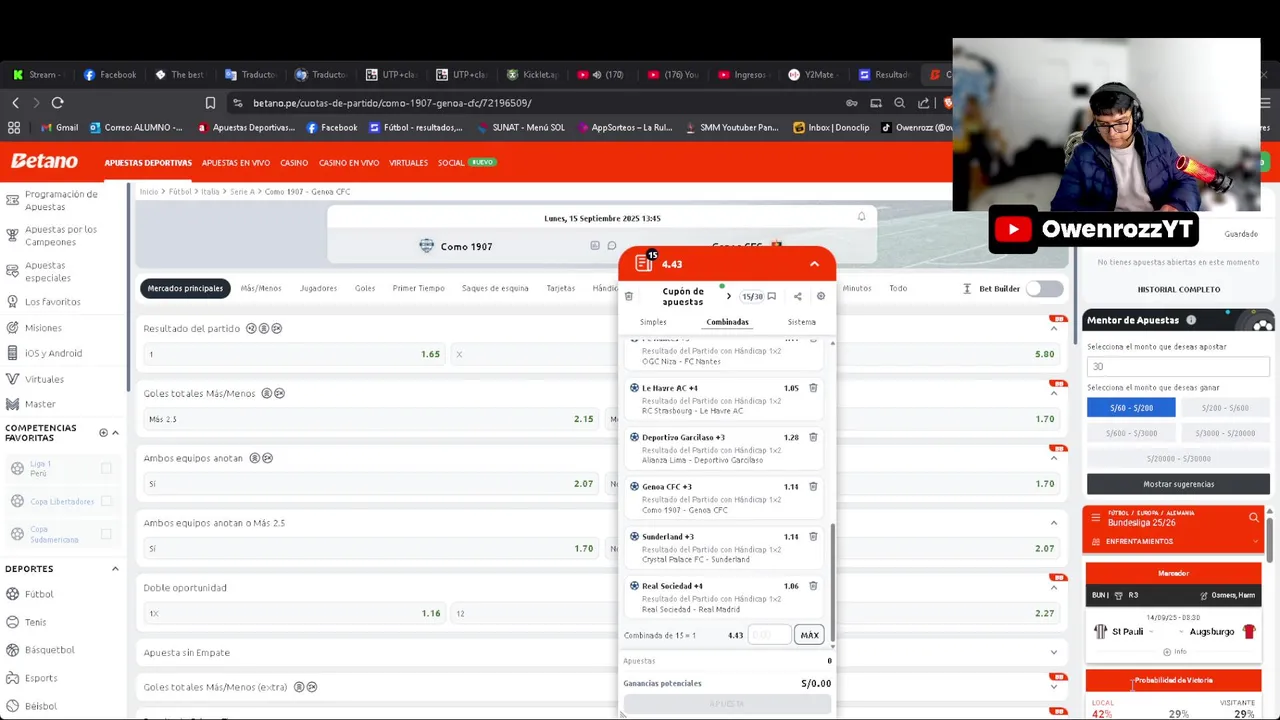Clear all bets with the slip trash icon
The height and width of the screenshot is (720, 1280).
point(629,296)
